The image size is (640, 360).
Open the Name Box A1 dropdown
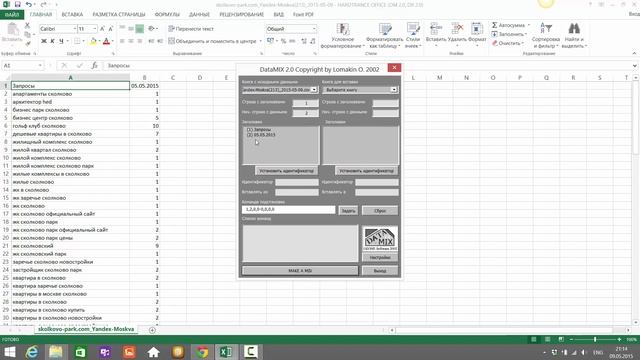(40, 65)
